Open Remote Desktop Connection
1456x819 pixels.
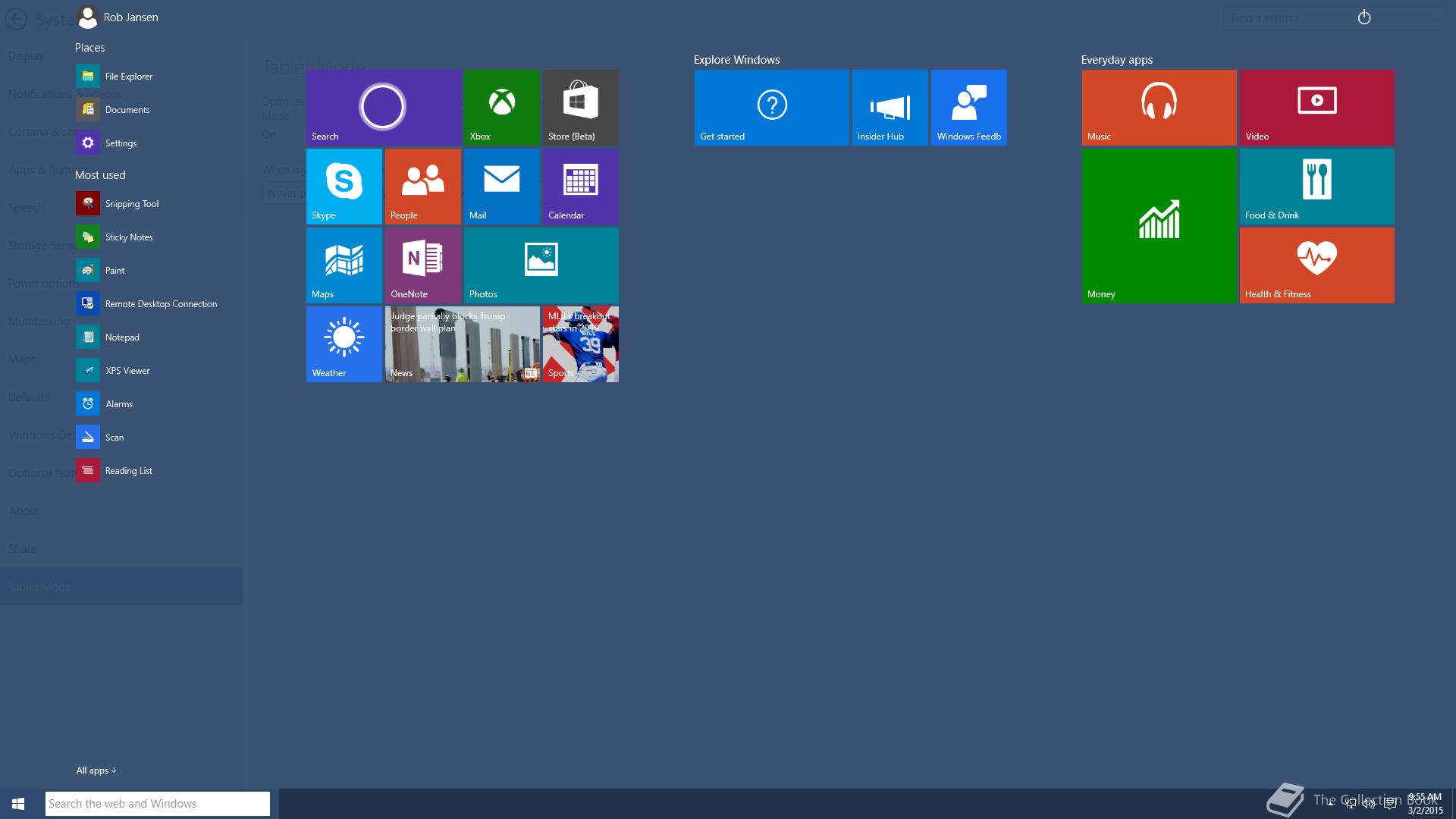tap(146, 303)
